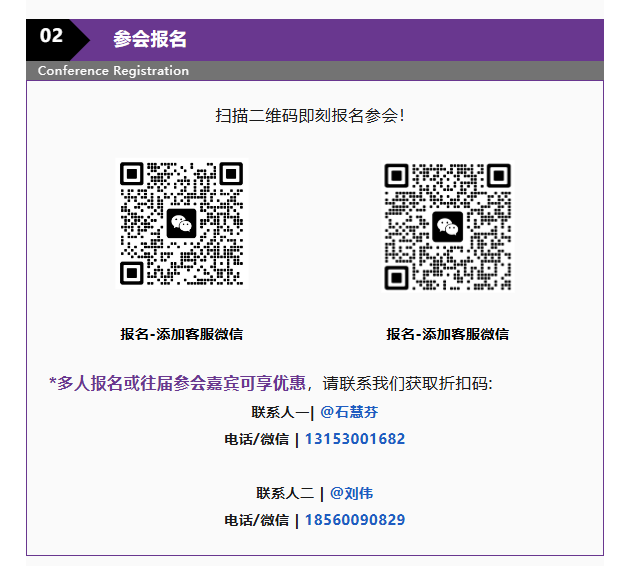Screen dimensions: 637x566
Task: Open contact link @石慧芬
Action: tap(349, 412)
